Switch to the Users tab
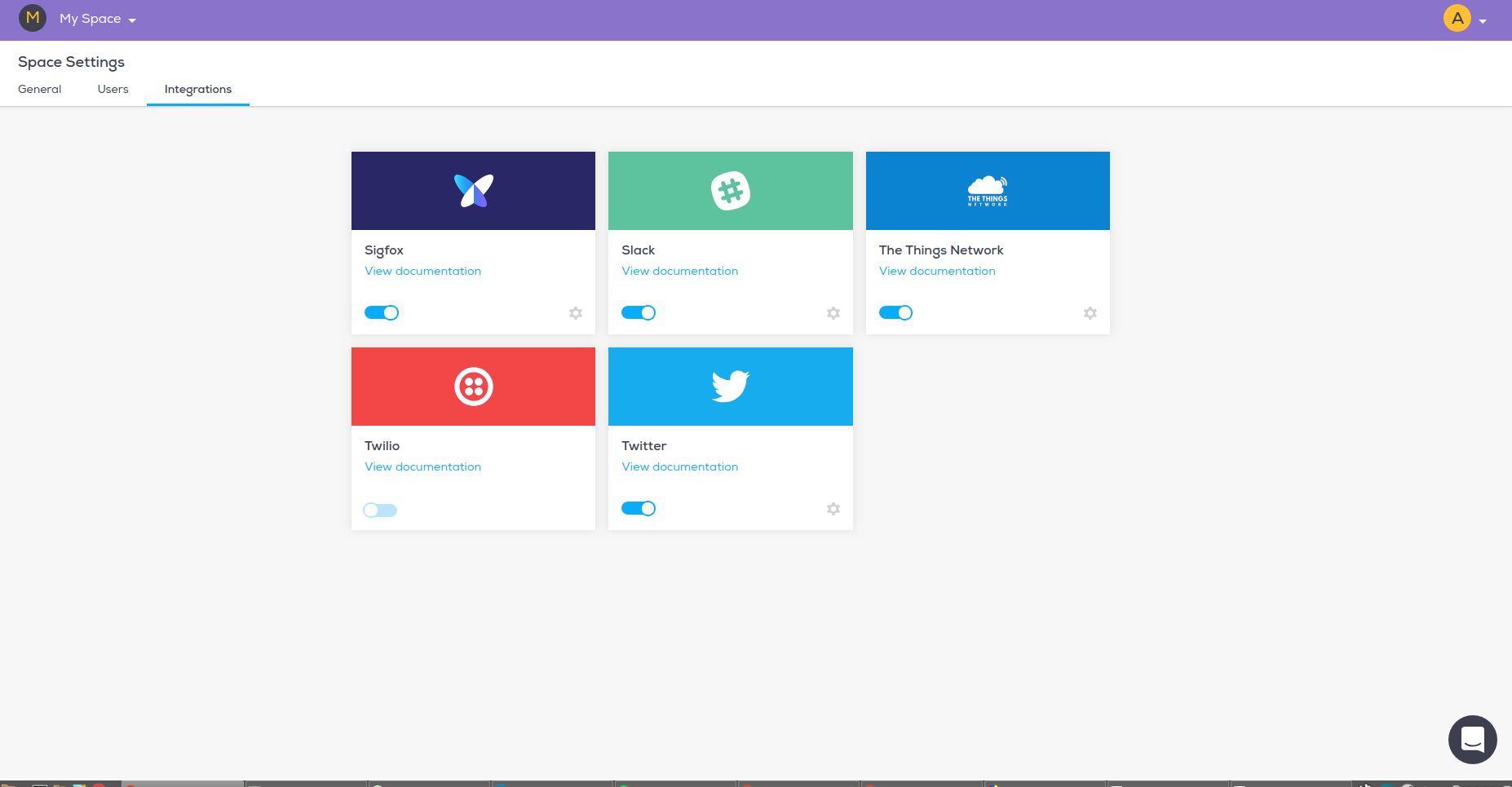 pyautogui.click(x=113, y=89)
